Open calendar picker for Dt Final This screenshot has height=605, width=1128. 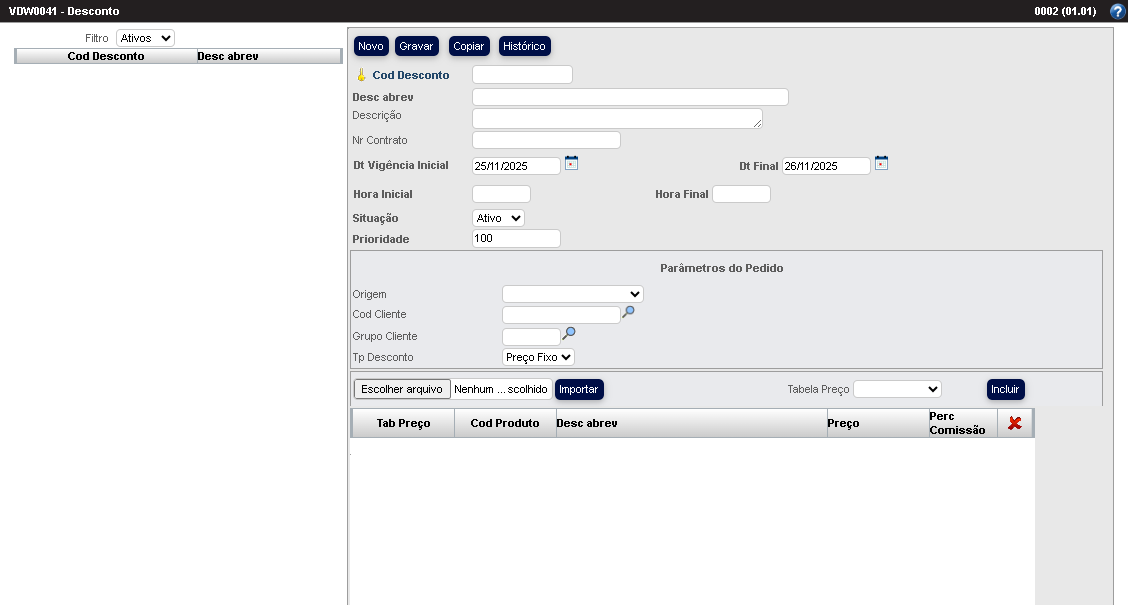pos(881,163)
